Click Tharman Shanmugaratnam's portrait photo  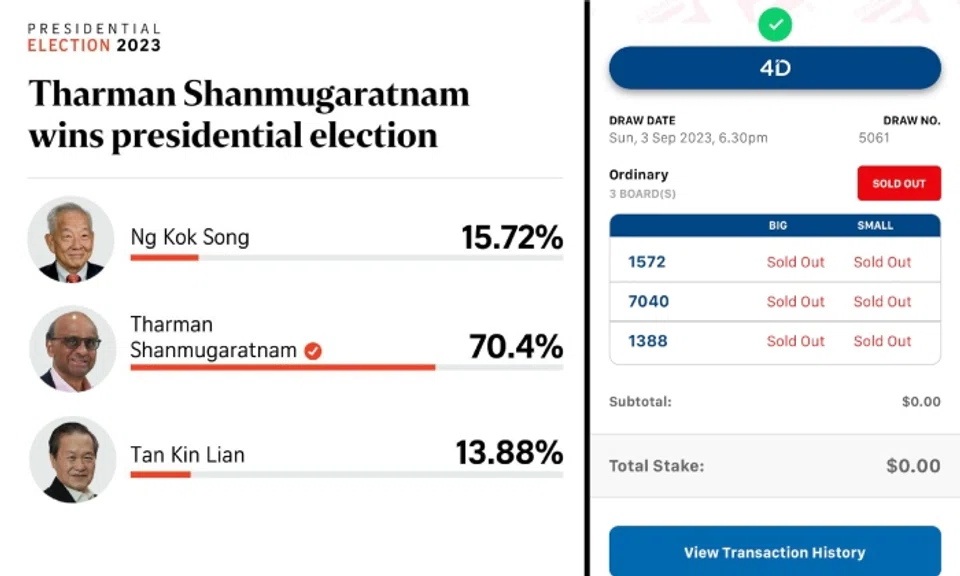pos(71,348)
